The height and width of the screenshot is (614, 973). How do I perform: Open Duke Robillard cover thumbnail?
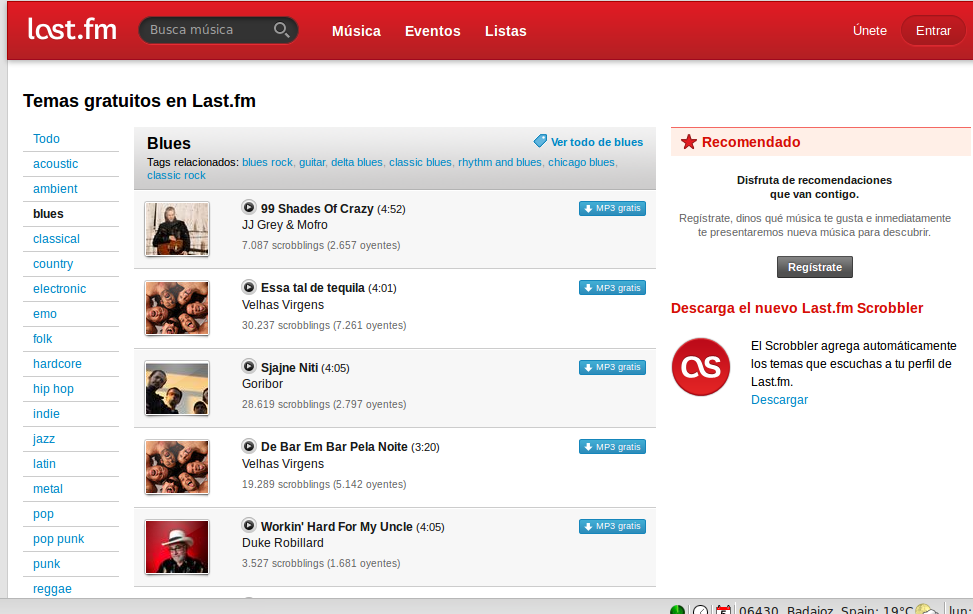click(x=177, y=547)
